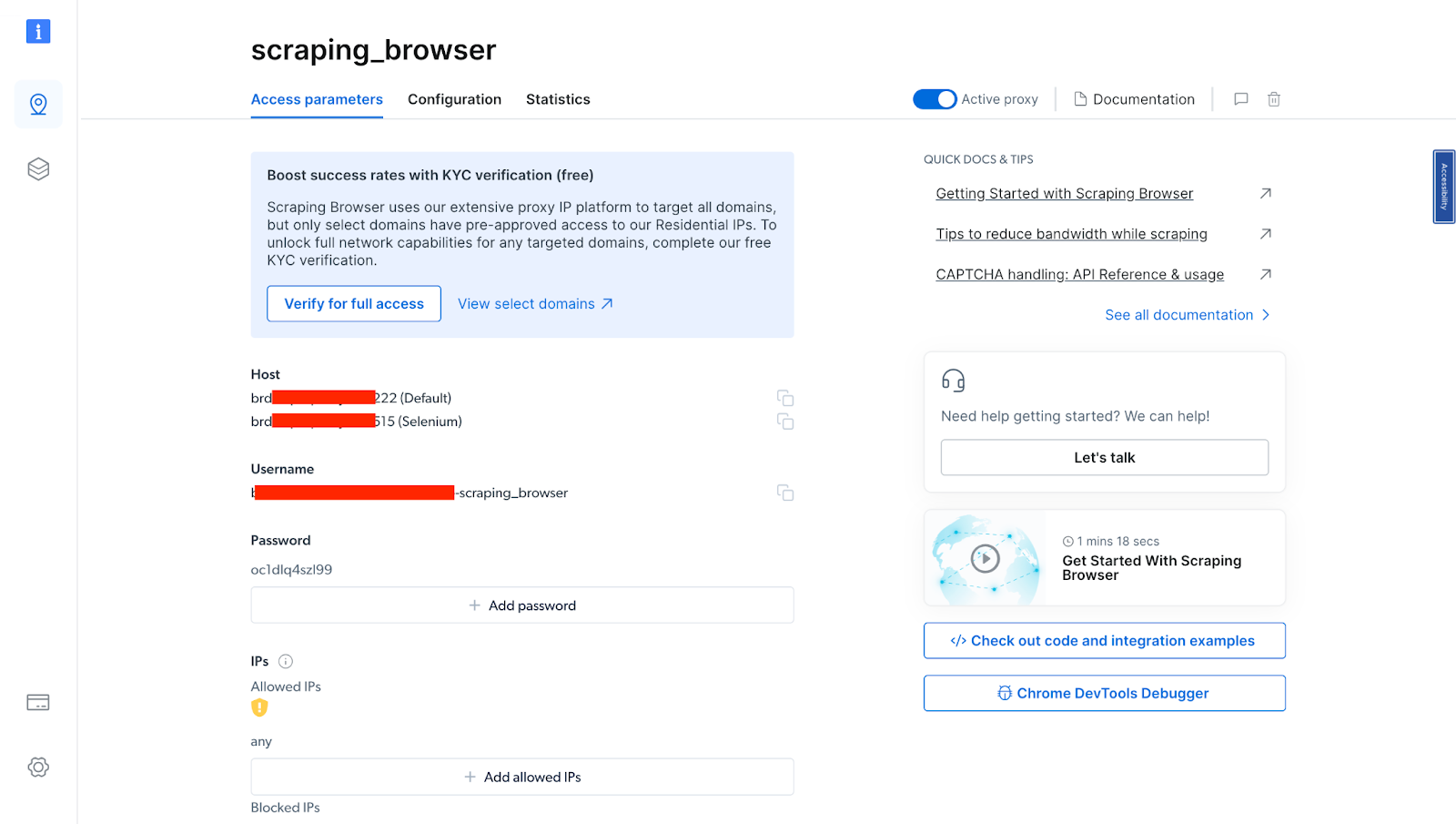
Task: Click the Get Started With Scraping Browser title
Action: point(1151,568)
